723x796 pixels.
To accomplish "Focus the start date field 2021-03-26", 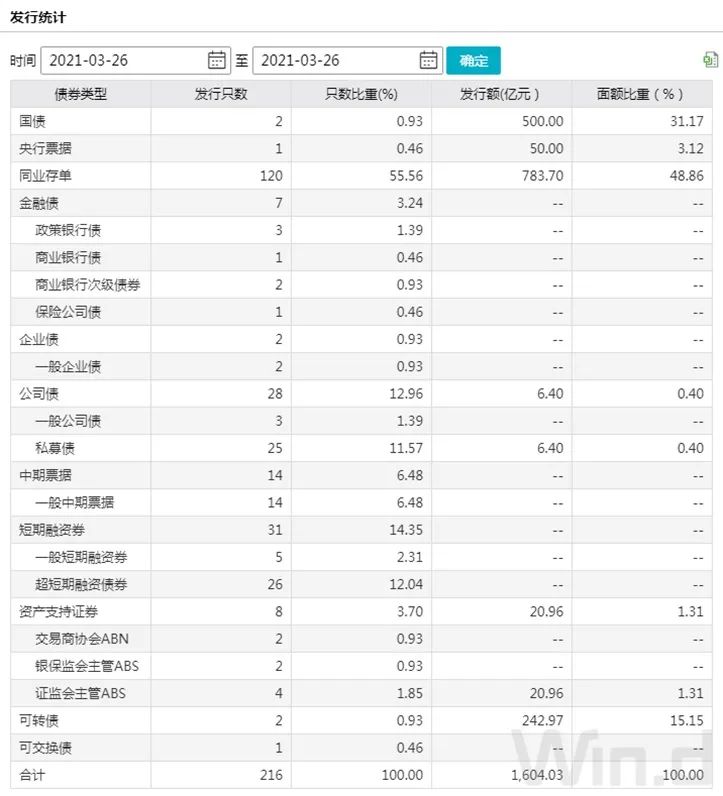I will pos(136,60).
